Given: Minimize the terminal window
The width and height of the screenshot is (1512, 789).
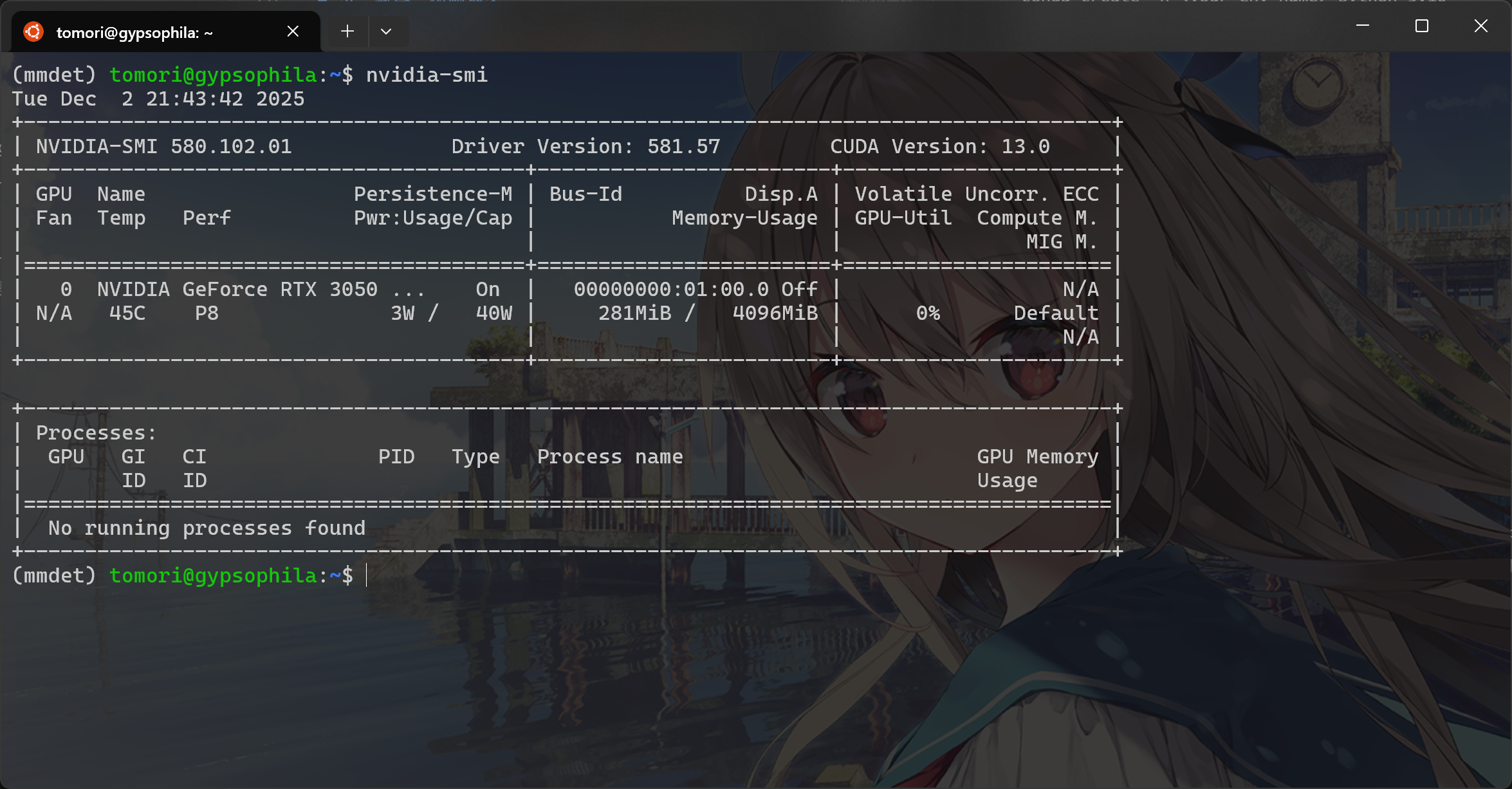Looking at the screenshot, I should 1362,26.
